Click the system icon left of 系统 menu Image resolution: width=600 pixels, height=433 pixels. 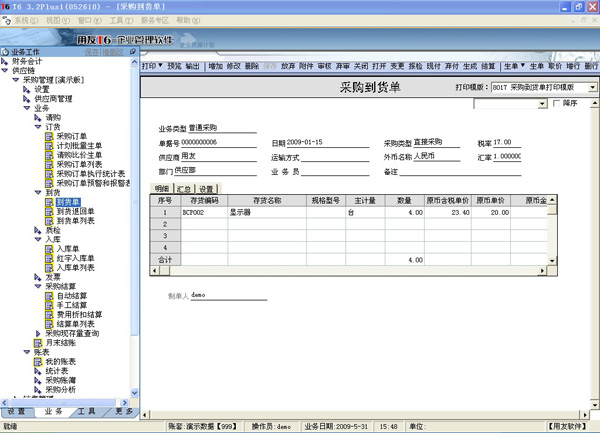[x=7, y=20]
